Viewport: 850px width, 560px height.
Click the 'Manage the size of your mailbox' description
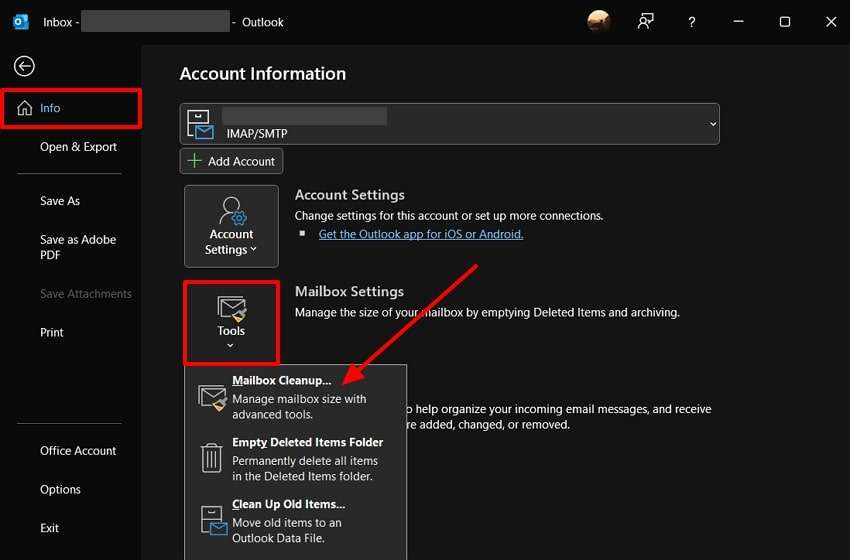coord(487,312)
